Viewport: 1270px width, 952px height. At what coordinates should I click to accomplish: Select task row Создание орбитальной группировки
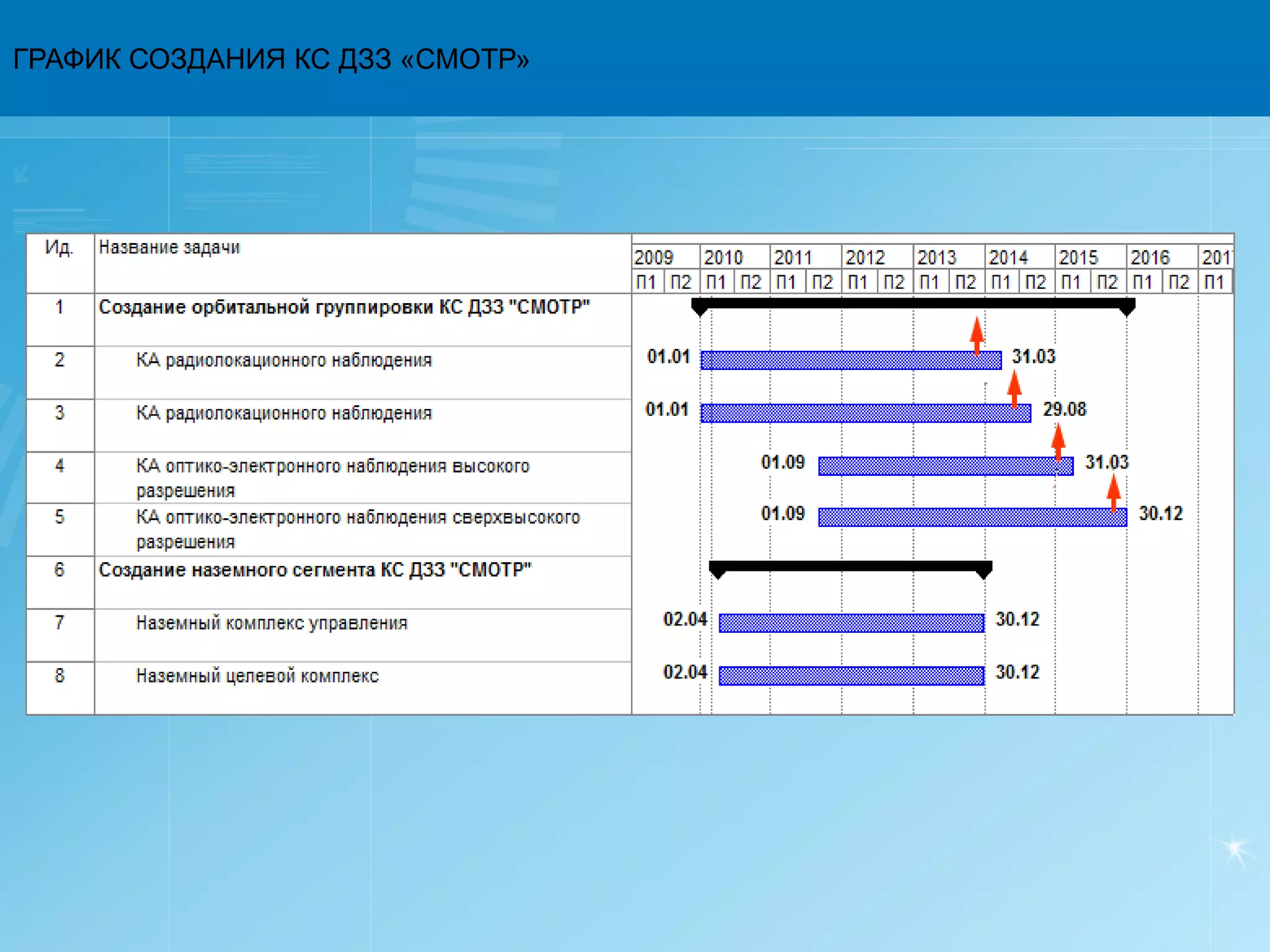[344, 307]
